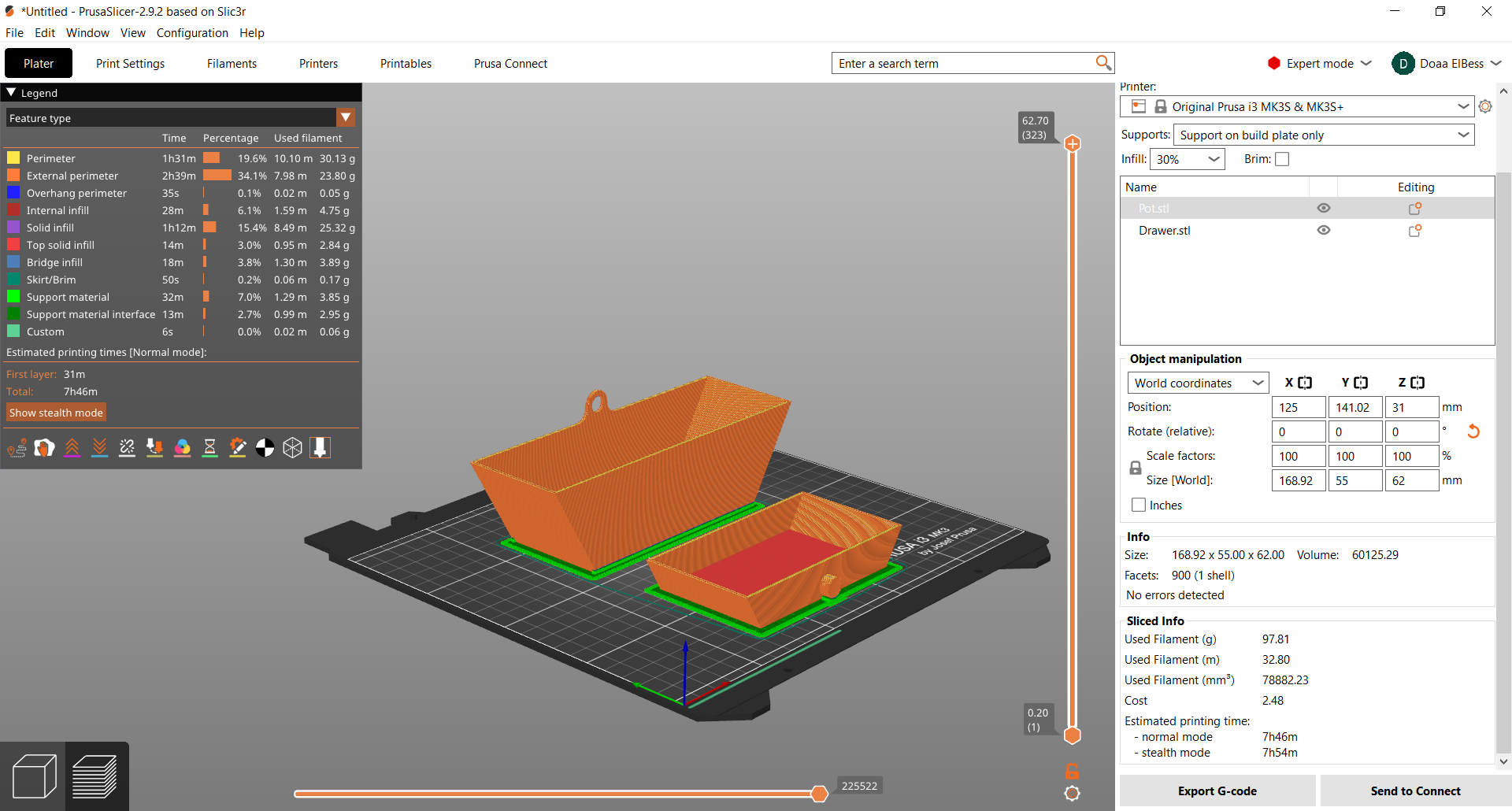Toggle Tool changes visibility icon

[x=154, y=448]
